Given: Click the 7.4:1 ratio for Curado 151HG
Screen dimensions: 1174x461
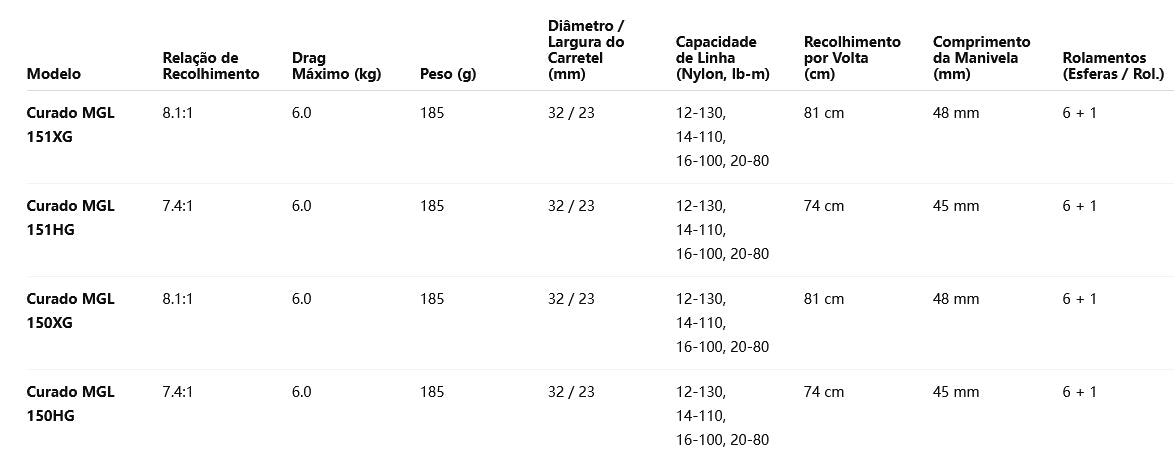Looking at the screenshot, I should [x=177, y=206].
